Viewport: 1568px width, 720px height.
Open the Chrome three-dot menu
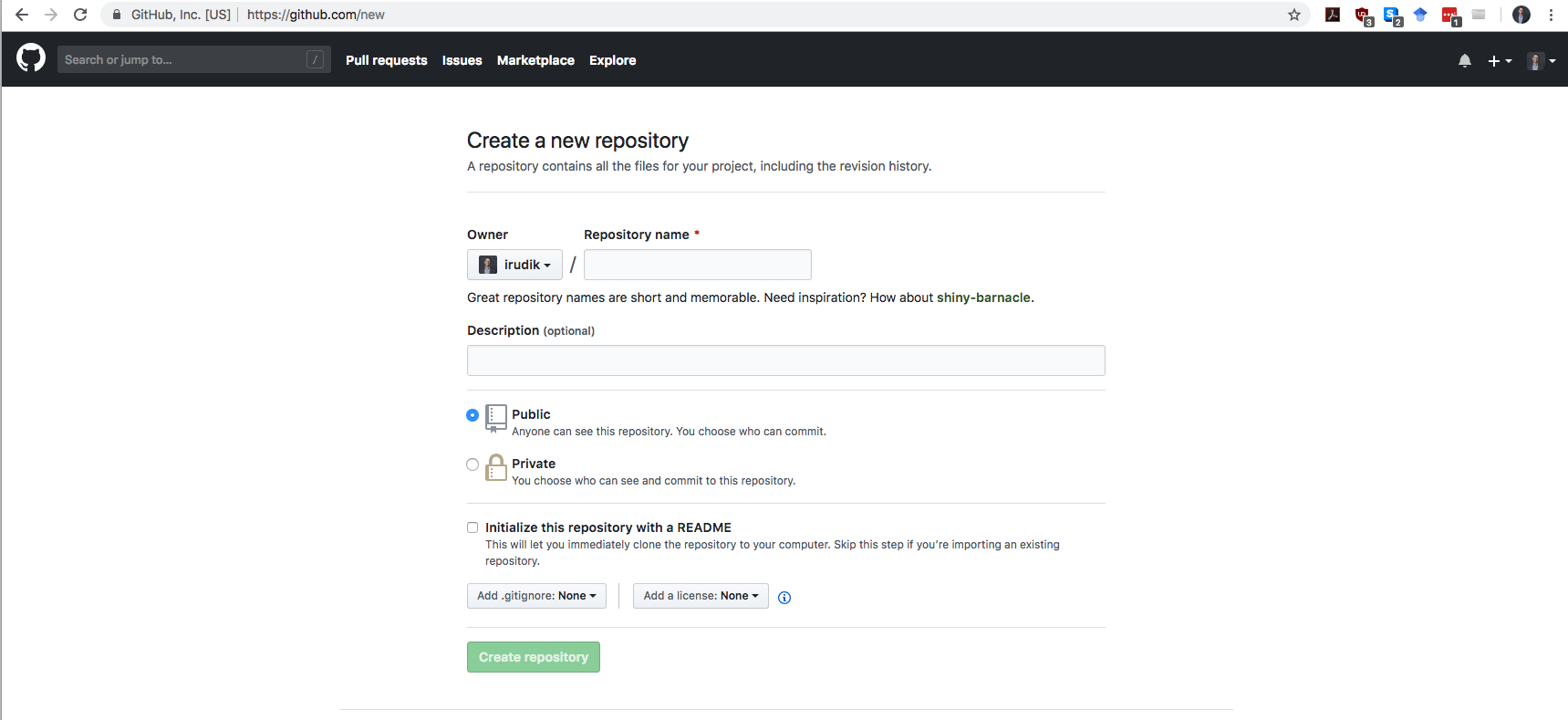pos(1551,15)
